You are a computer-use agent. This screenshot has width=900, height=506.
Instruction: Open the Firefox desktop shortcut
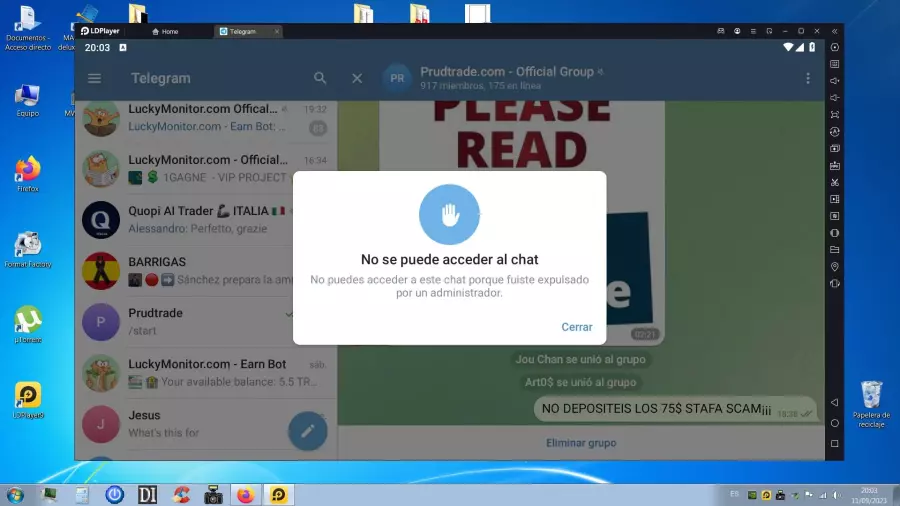click(28, 173)
